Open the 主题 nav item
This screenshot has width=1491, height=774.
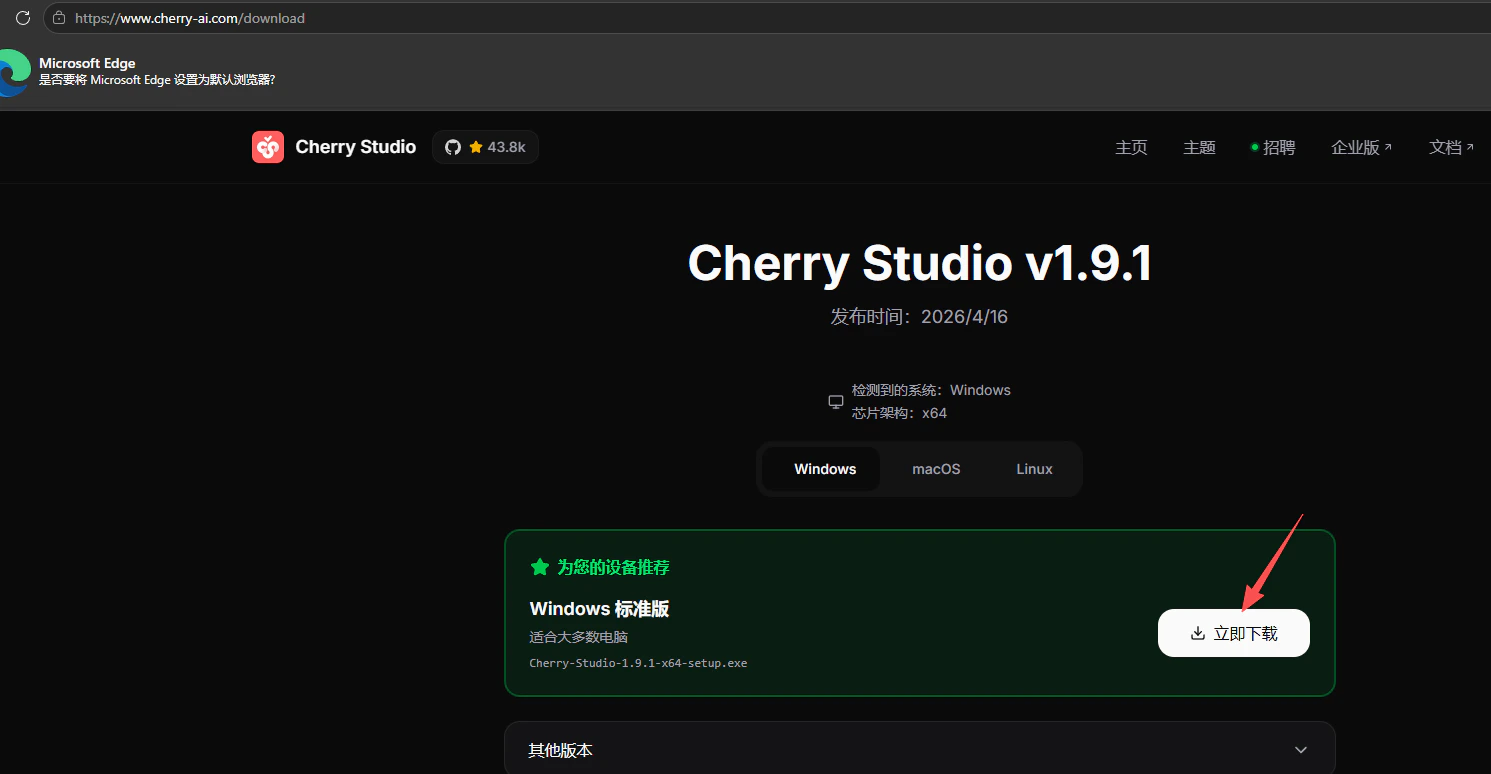click(x=1199, y=147)
